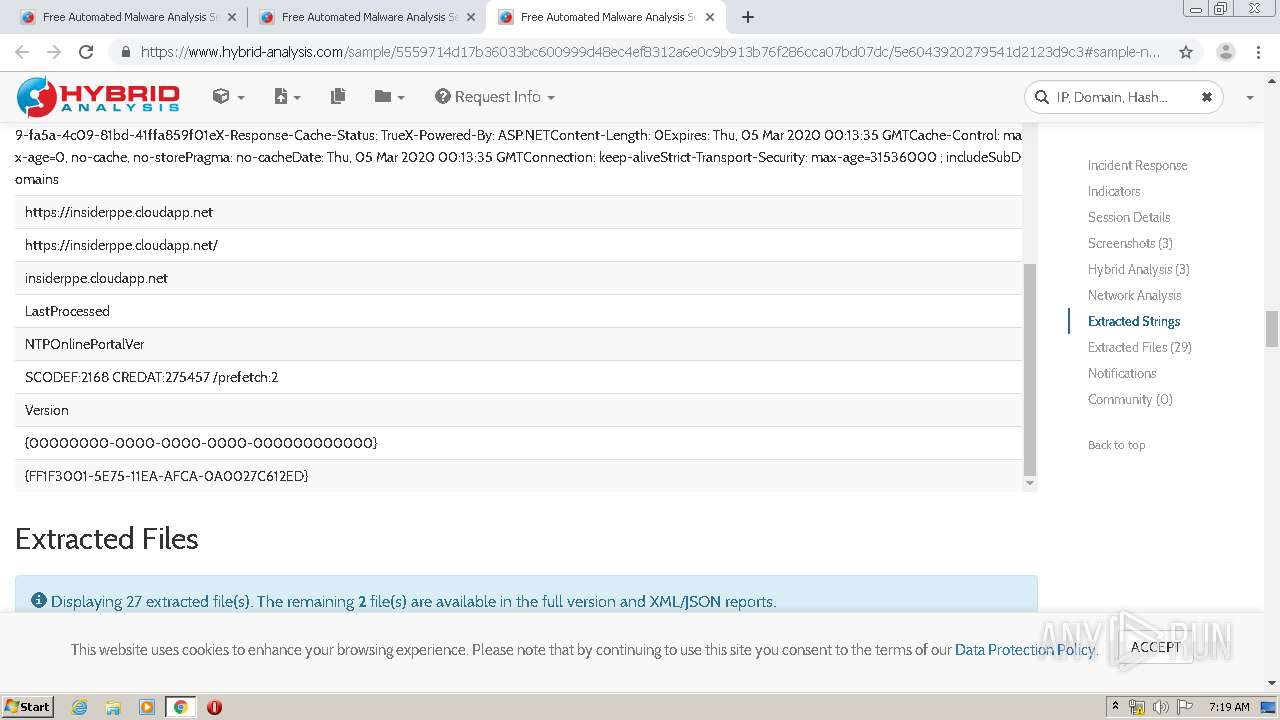This screenshot has width=1280, height=720.
Task: Select string https://insiderppe.cloudapp.net row
Action: [x=519, y=212]
